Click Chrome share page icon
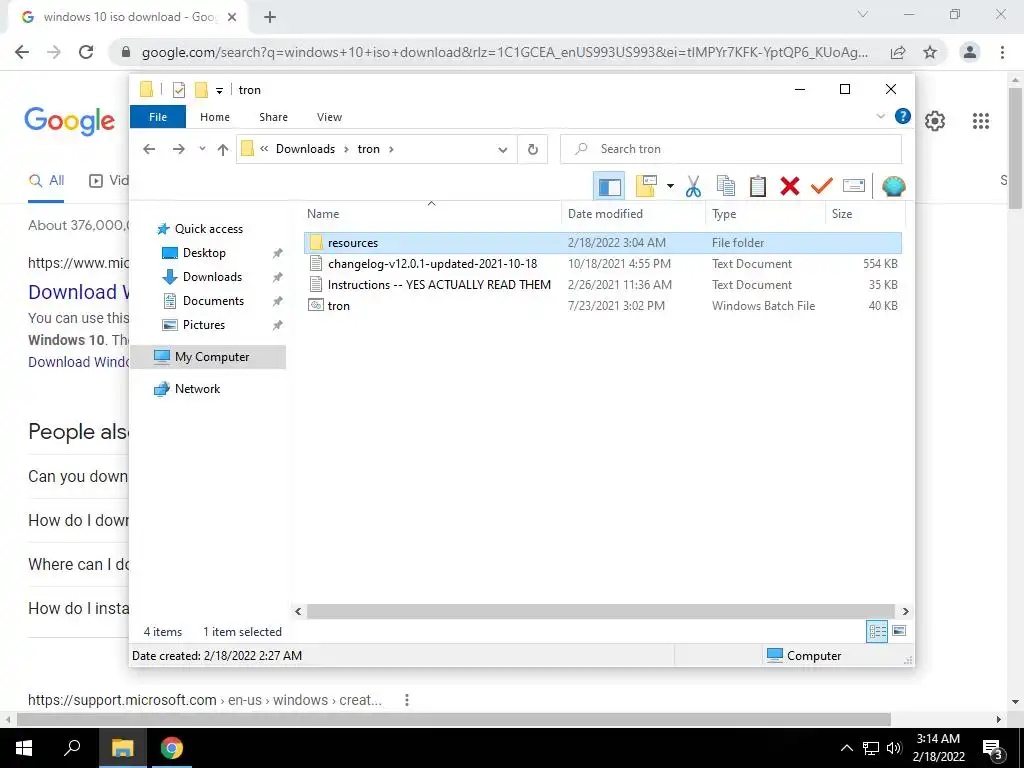Image resolution: width=1024 pixels, height=768 pixels. pos(898,52)
